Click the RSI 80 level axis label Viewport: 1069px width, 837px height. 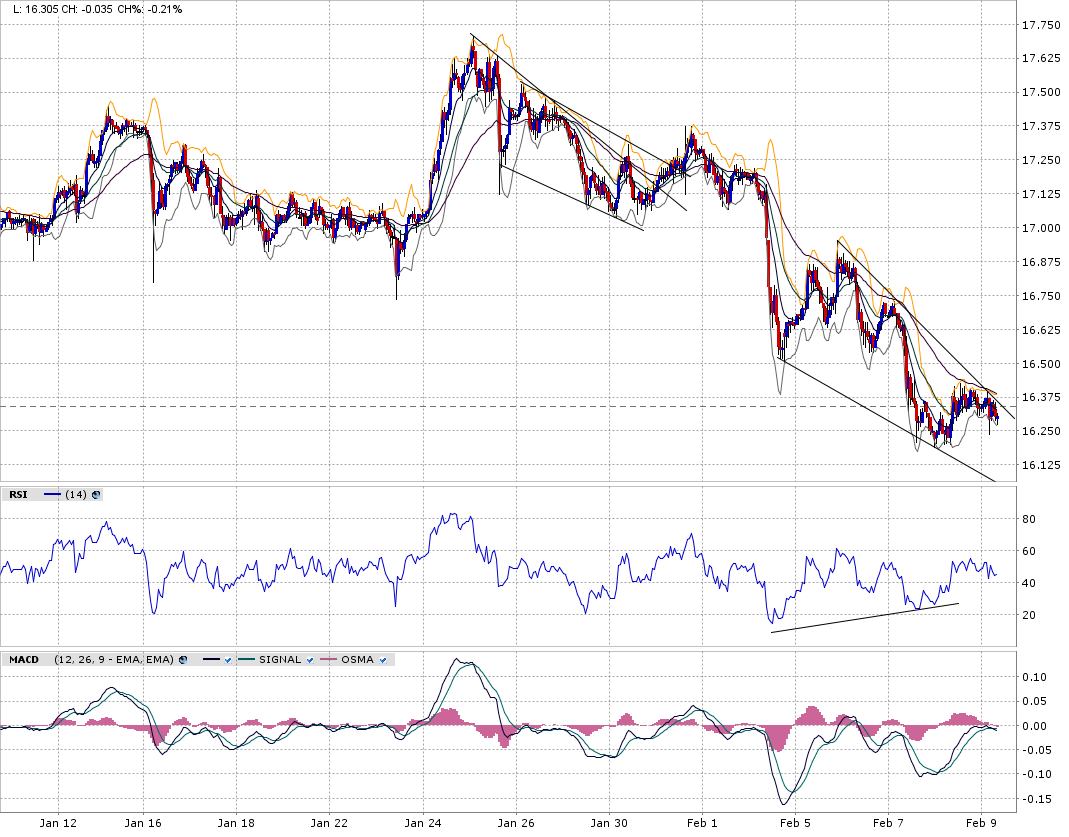click(1029, 519)
